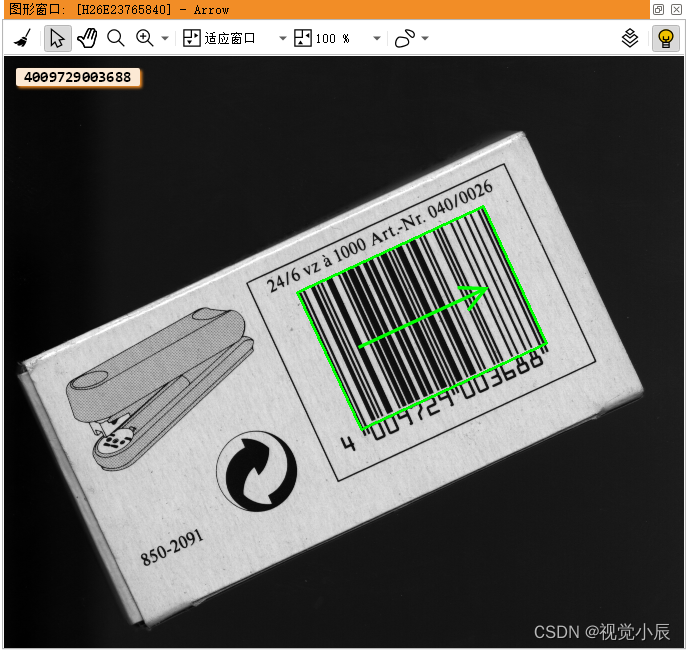The width and height of the screenshot is (687, 651).
Task: Click the decoded text 4009729003688
Action: (x=78, y=77)
